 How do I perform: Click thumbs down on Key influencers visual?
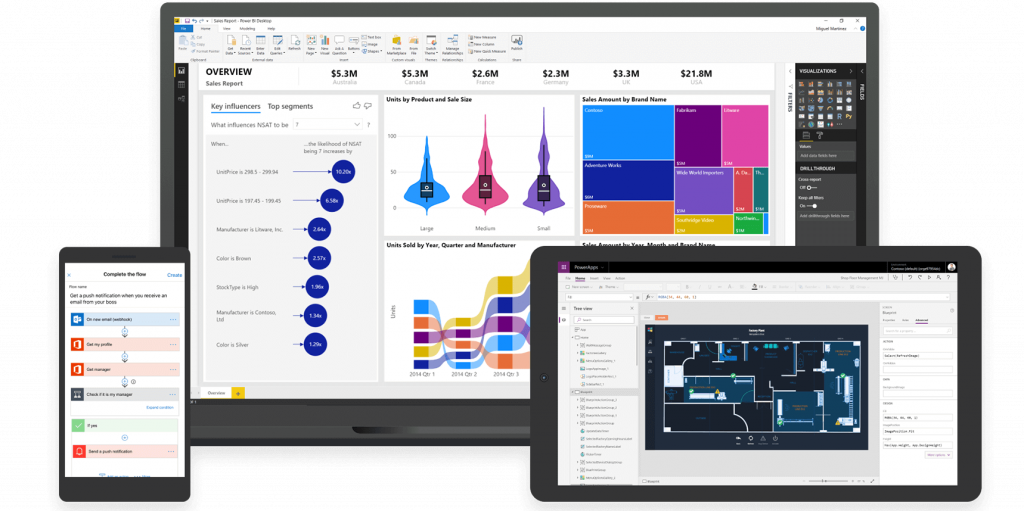coord(368,105)
